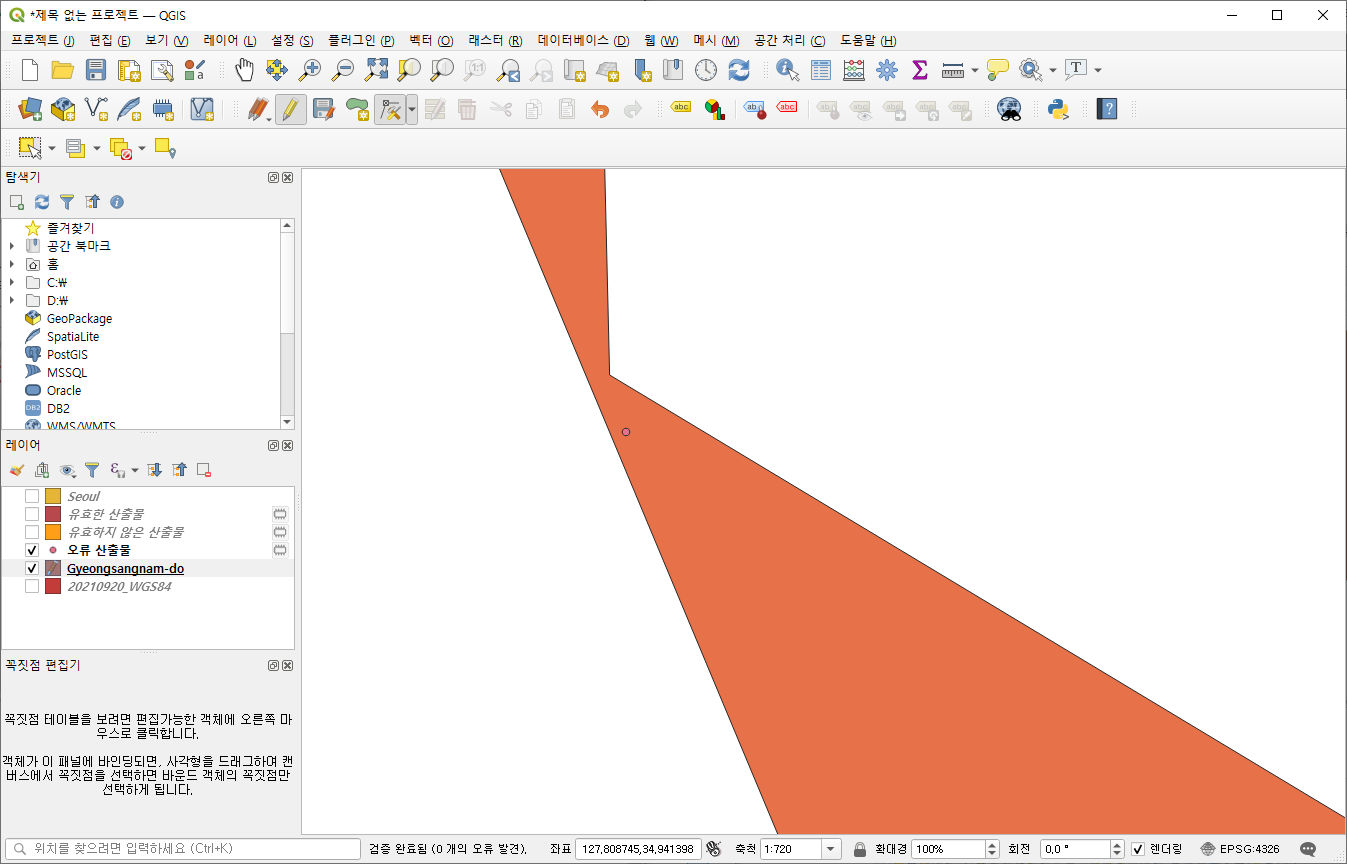Open the Python console

(1059, 109)
